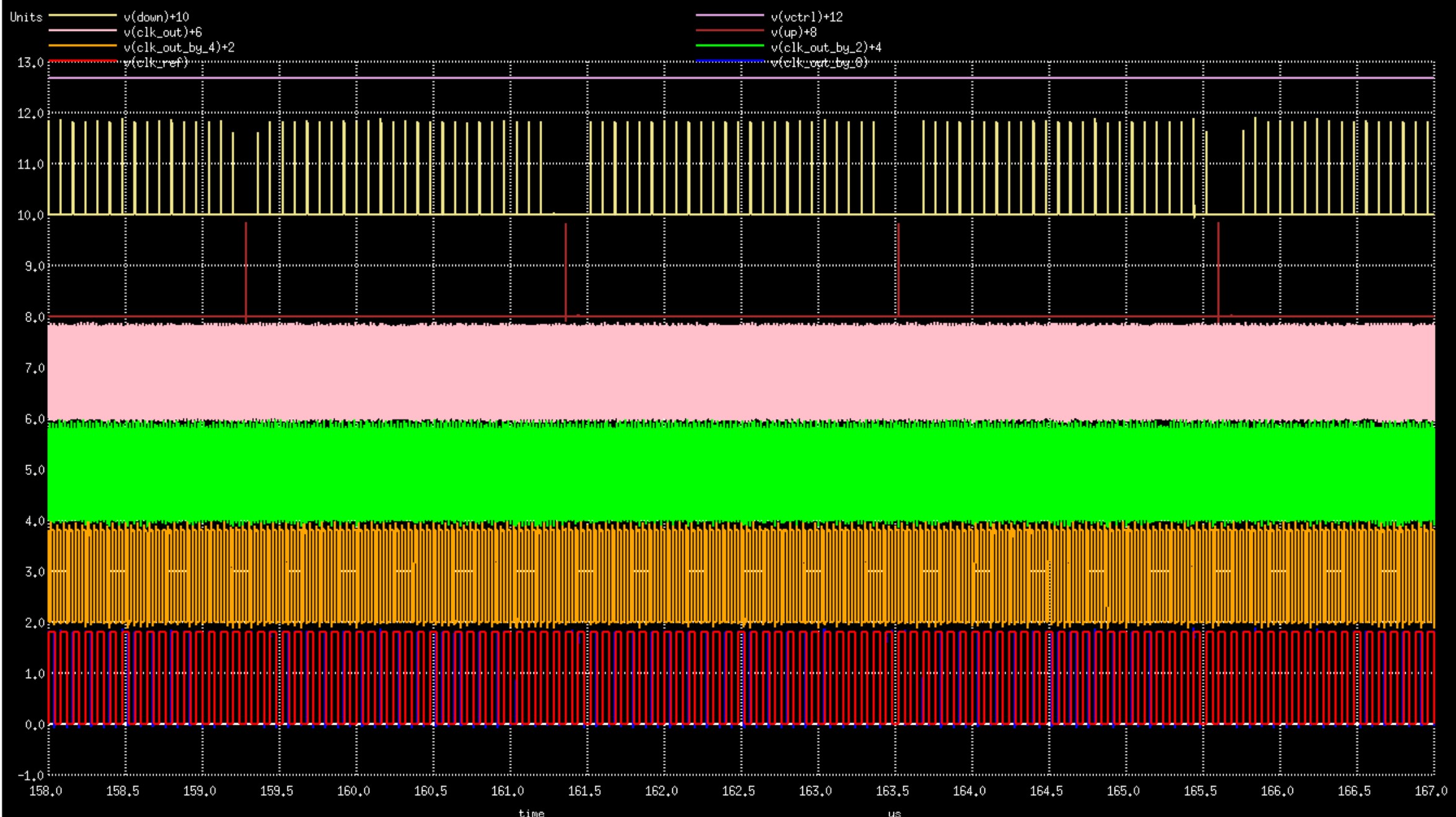
Task: Click the lavender v(vctrl)+12 legend line
Action: tap(730, 15)
